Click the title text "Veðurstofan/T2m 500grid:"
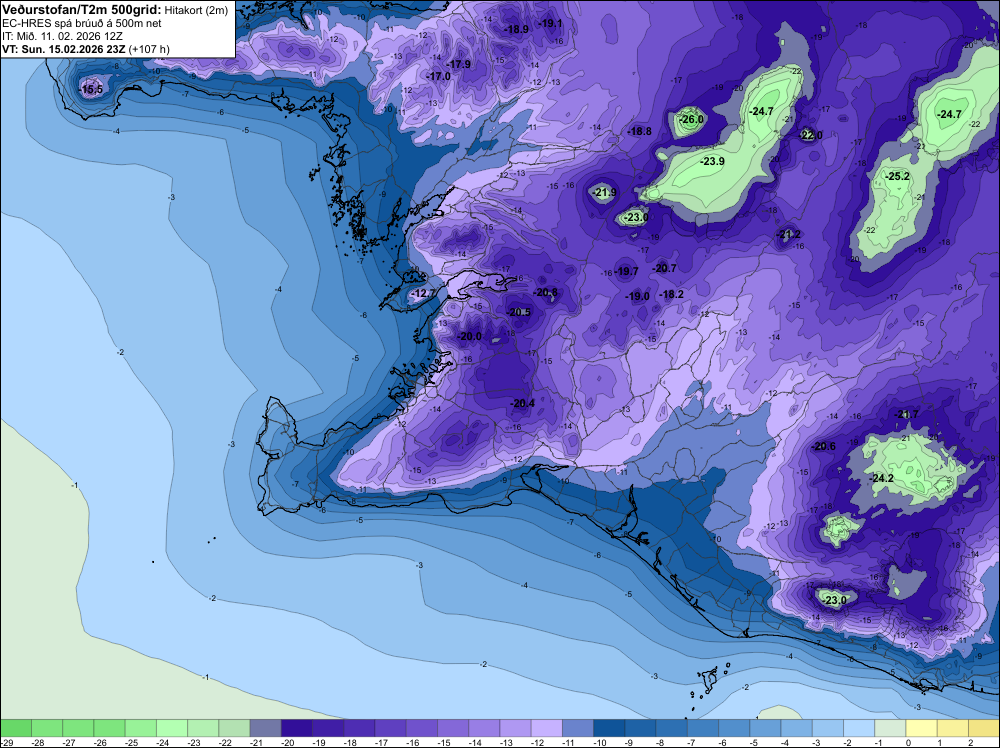This screenshot has width=1000, height=748. (x=82, y=10)
